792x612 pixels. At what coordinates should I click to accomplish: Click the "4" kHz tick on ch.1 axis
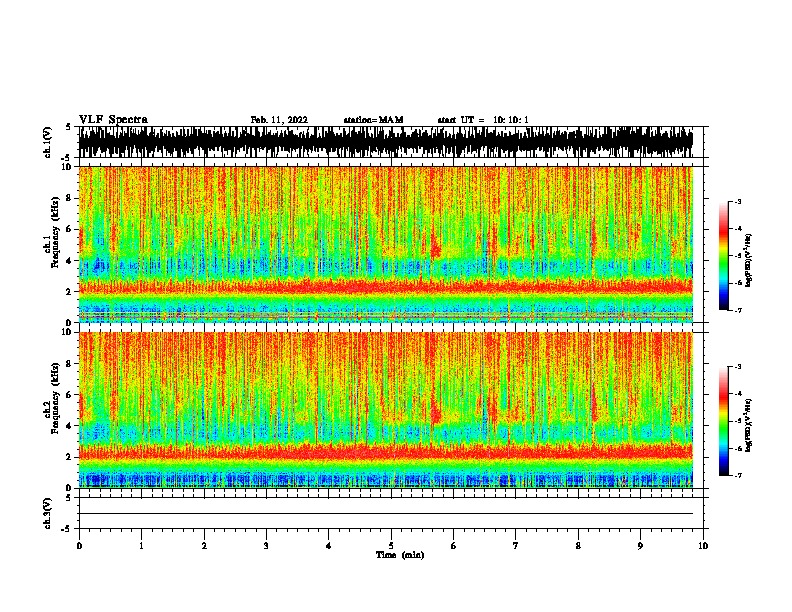click(x=70, y=261)
